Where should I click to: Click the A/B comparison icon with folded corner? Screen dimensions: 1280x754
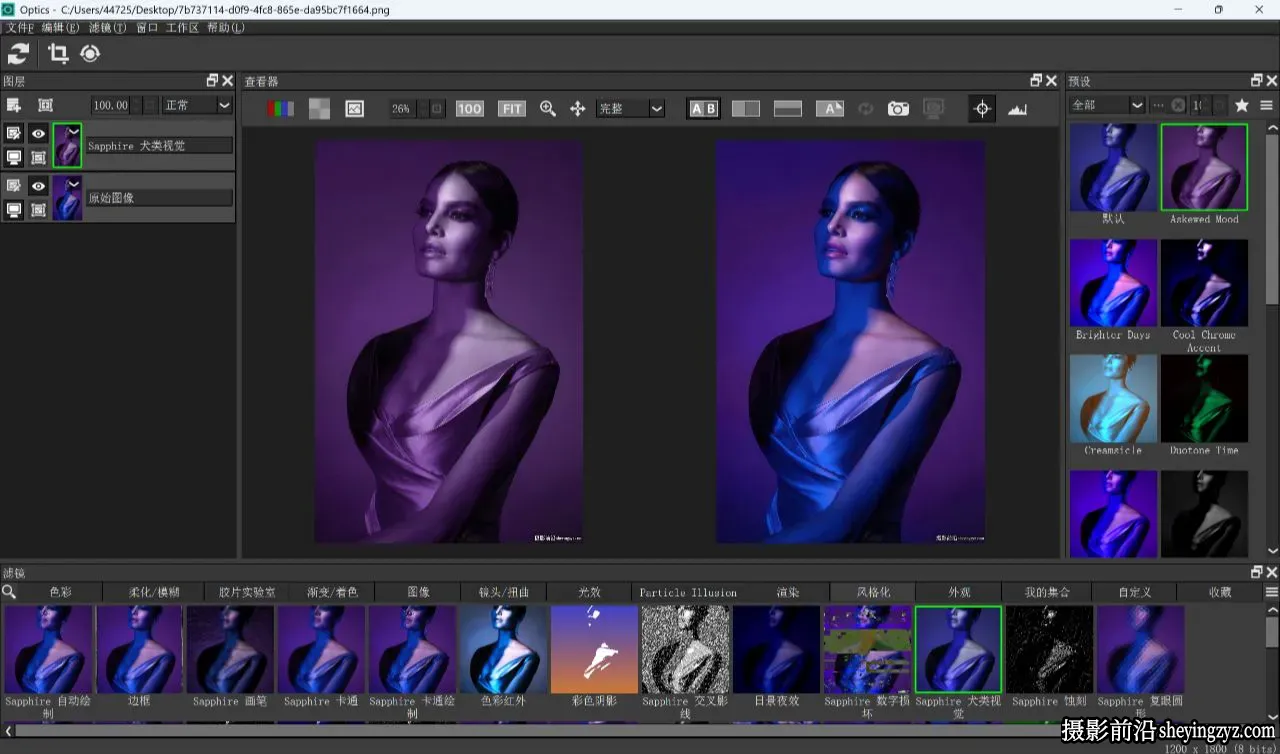(x=830, y=109)
